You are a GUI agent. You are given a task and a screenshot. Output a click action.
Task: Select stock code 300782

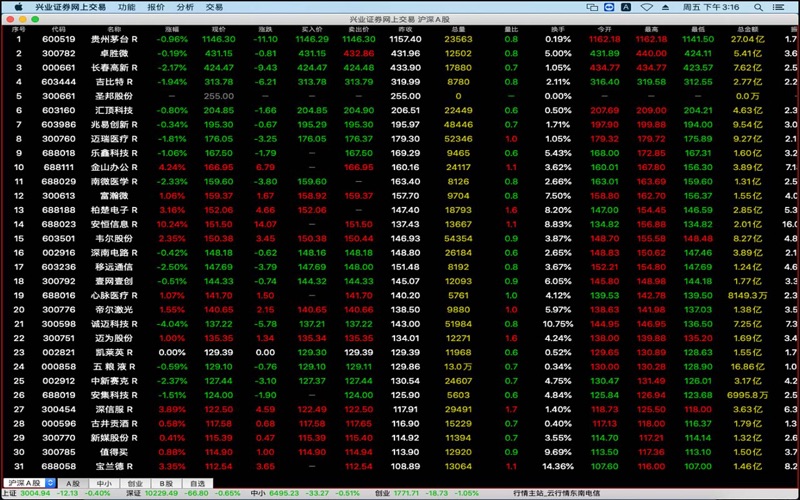coord(59,54)
